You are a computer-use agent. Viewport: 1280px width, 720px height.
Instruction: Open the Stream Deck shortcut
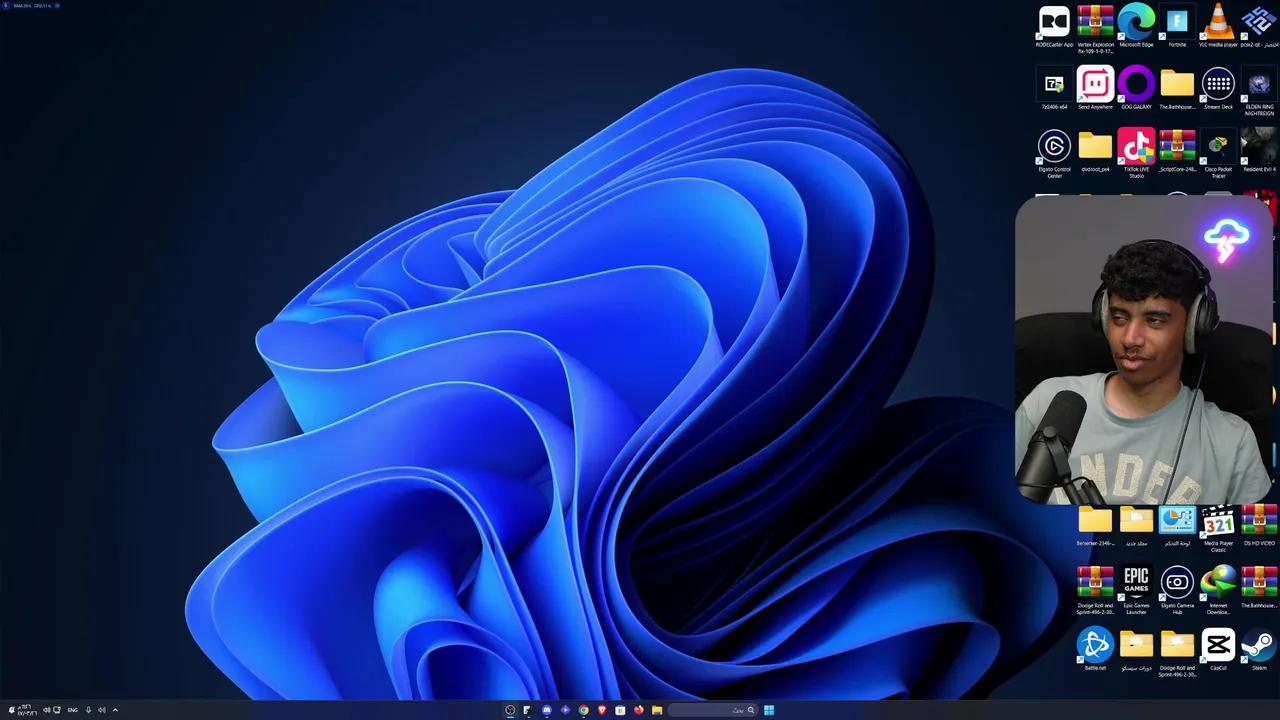pos(1218,89)
